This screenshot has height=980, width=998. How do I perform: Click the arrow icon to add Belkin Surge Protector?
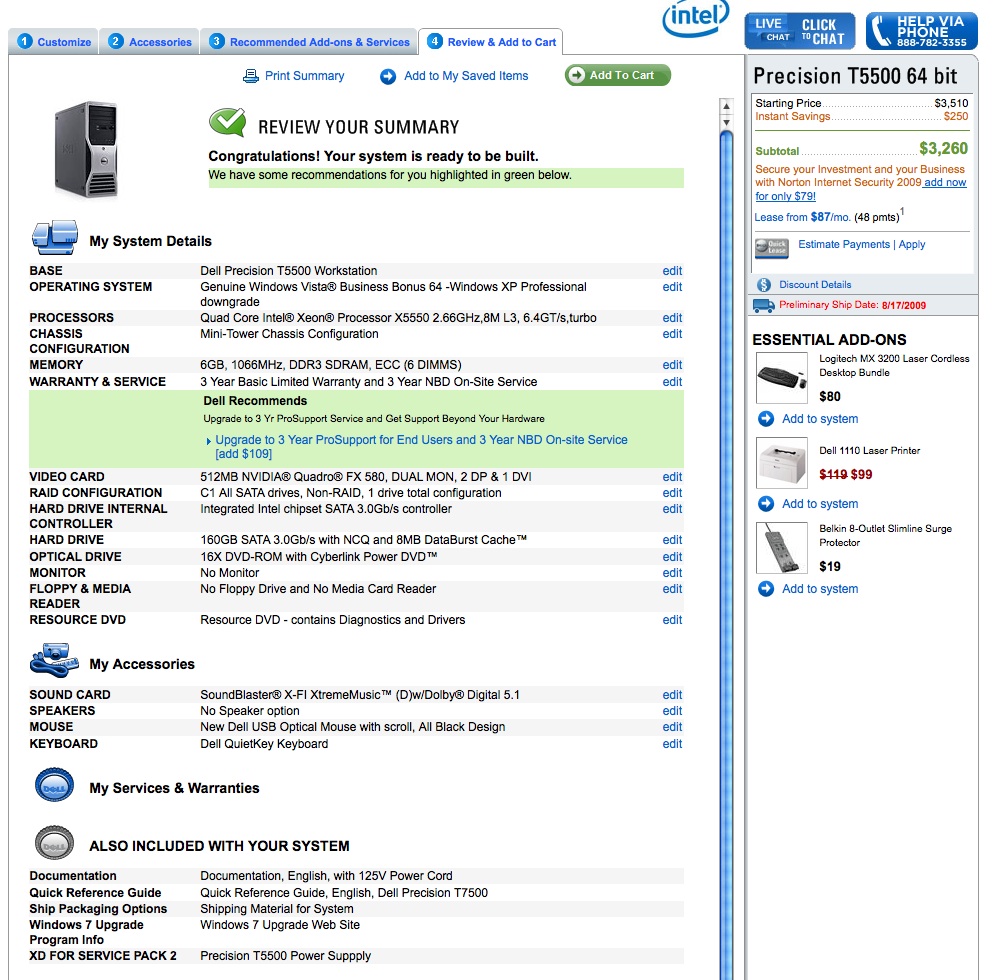coord(766,589)
